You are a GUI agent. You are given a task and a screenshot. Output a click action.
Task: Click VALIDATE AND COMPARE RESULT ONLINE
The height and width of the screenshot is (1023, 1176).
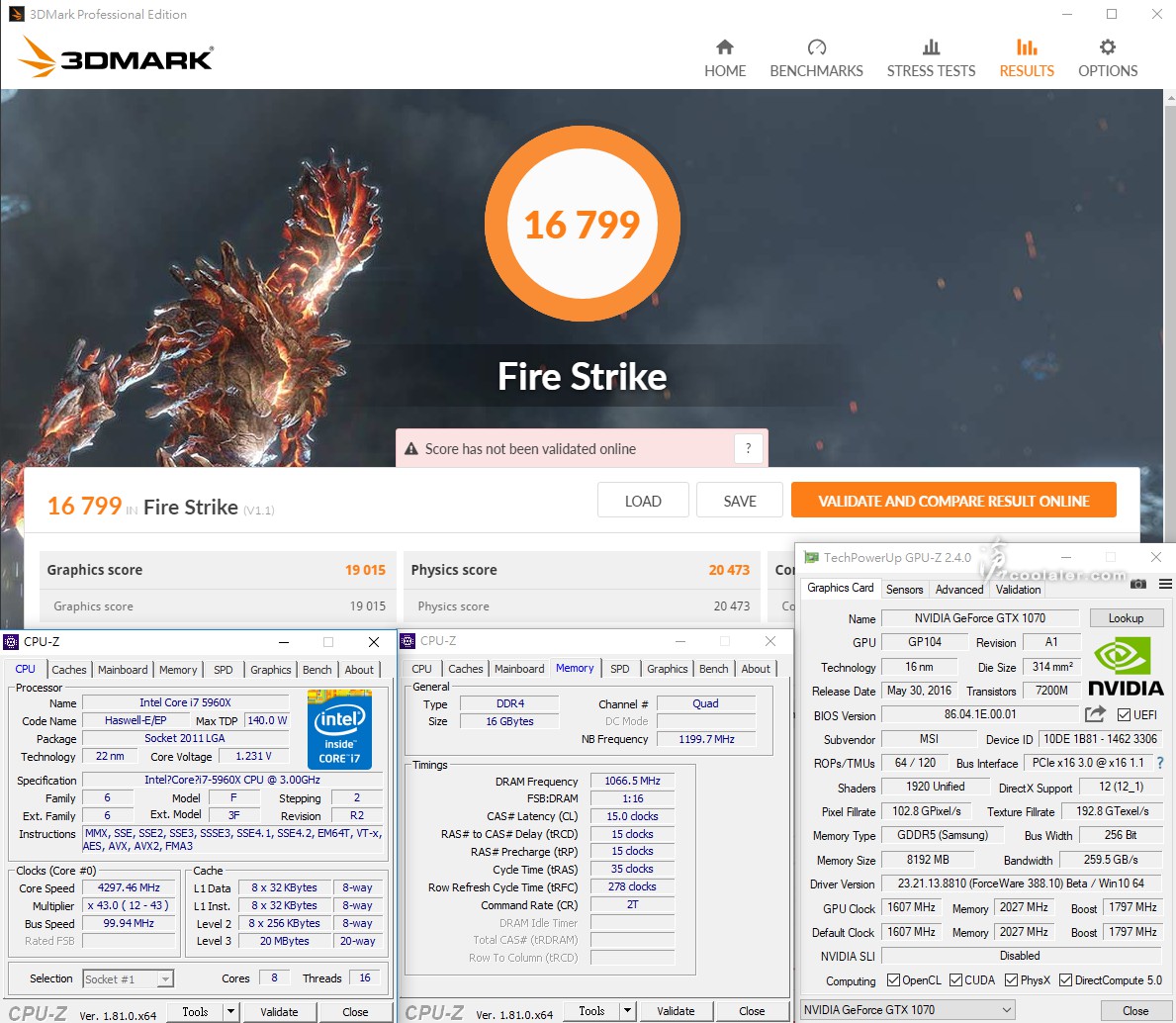(953, 501)
